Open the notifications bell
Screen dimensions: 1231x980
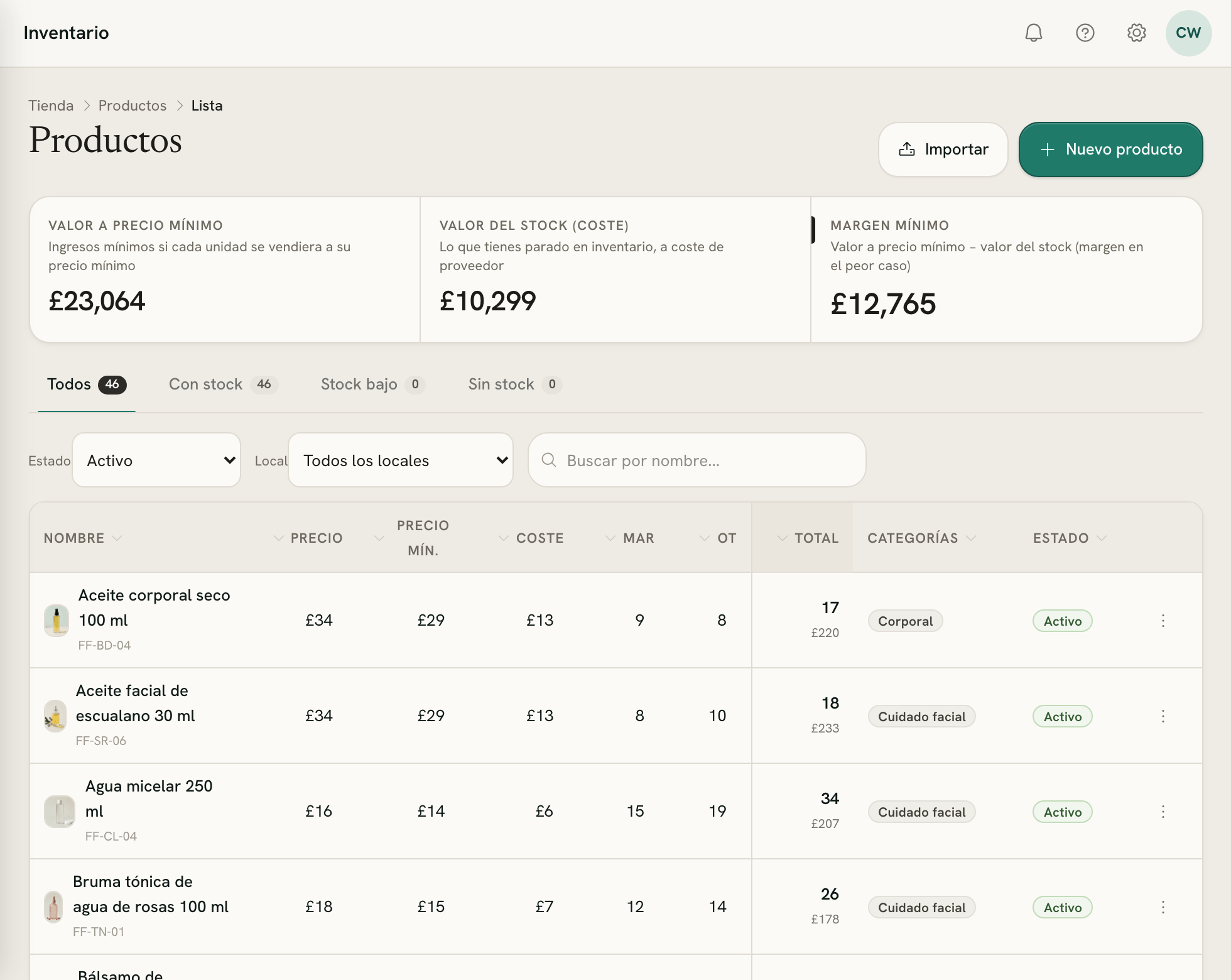coord(1034,33)
